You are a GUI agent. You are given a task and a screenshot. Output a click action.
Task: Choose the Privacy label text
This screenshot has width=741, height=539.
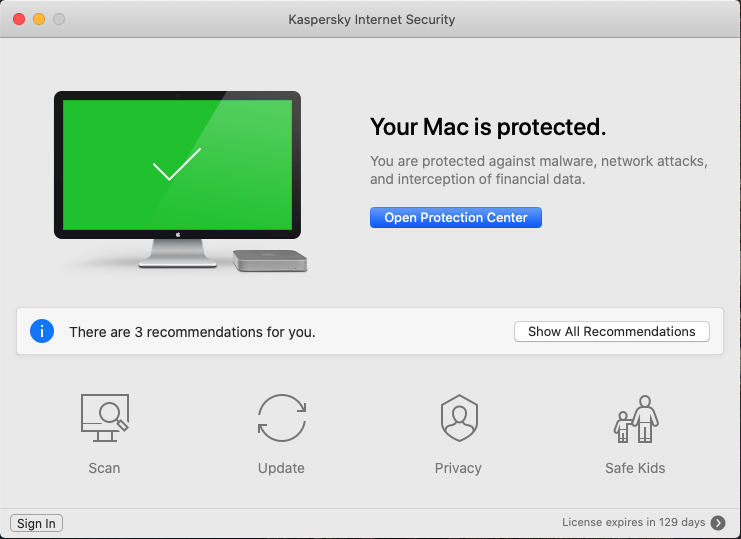click(458, 468)
